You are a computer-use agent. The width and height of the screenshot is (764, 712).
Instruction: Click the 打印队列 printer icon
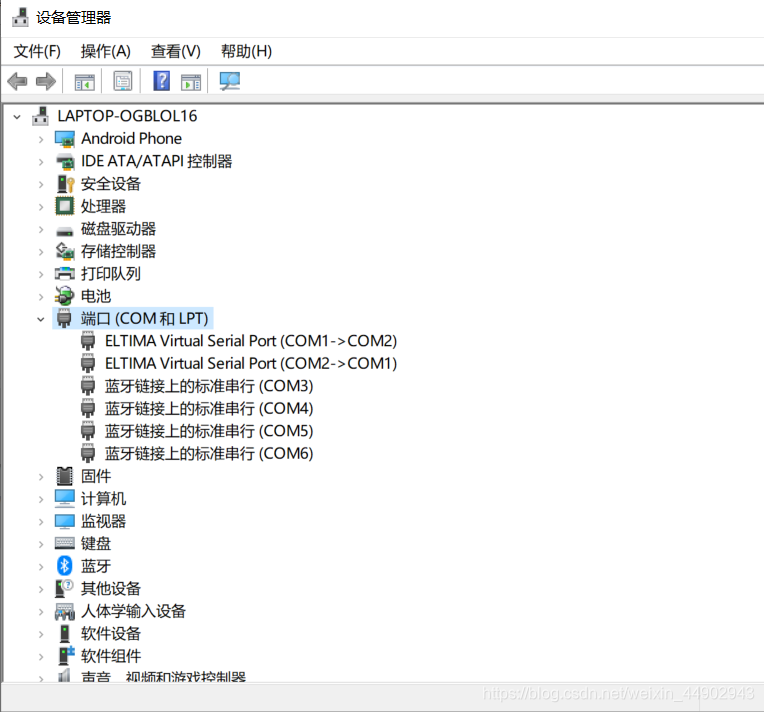[x=65, y=274]
